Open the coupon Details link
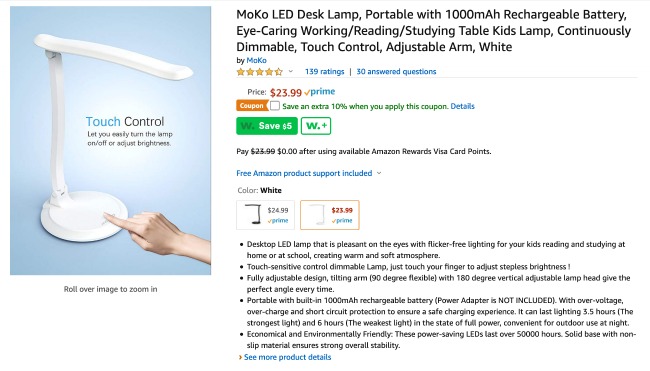Screen dimensions: 650x371 click(463, 106)
